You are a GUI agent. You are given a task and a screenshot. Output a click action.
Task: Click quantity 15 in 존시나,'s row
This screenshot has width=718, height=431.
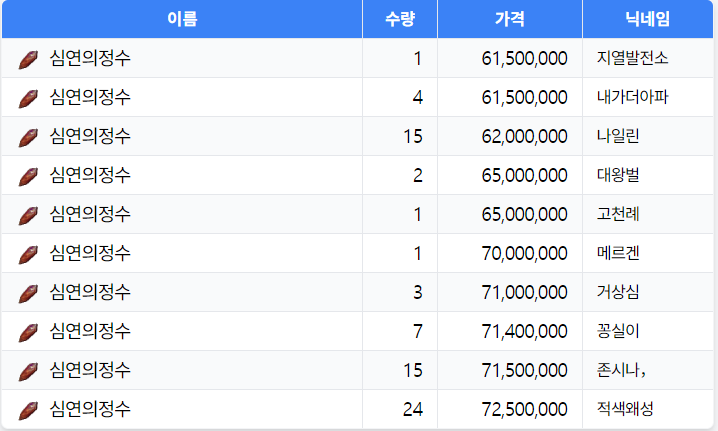(x=413, y=370)
